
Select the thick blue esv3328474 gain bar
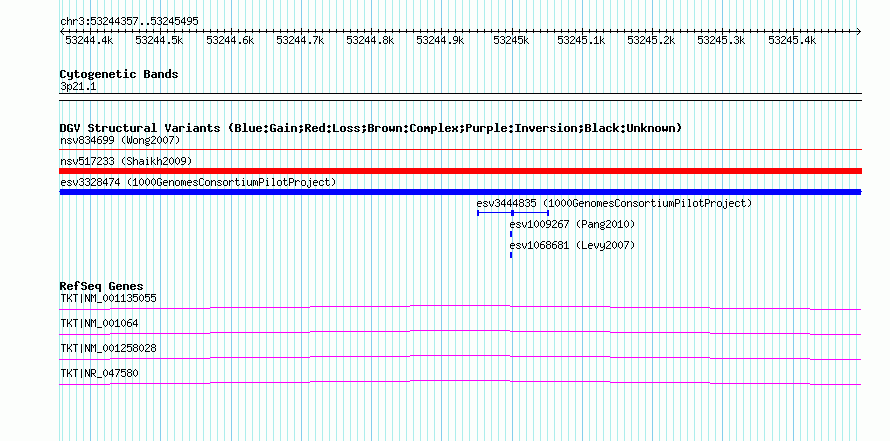[x=460, y=192]
